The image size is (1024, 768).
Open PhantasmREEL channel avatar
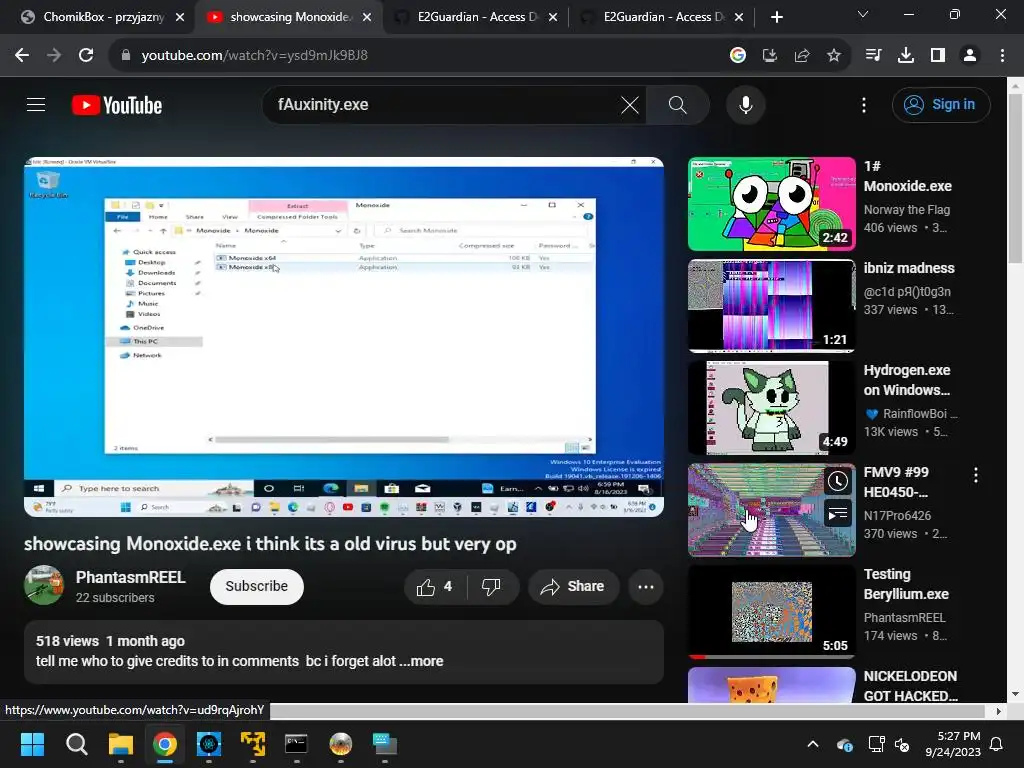44,585
